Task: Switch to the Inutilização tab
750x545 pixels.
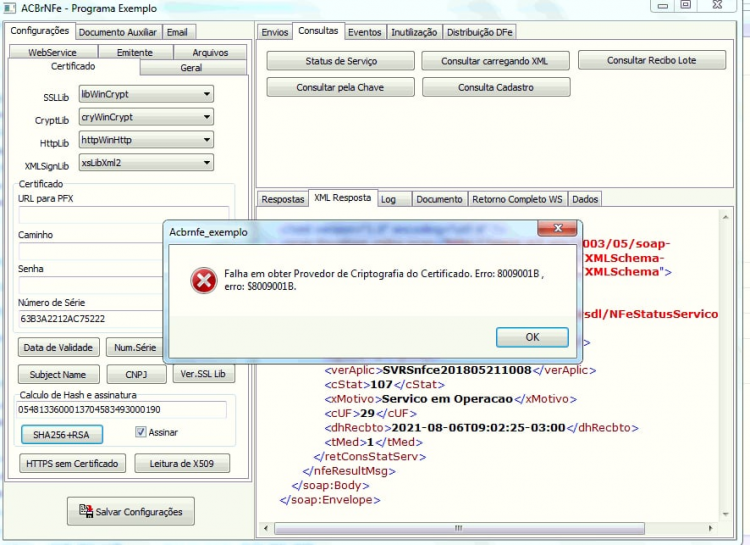Action: [414, 32]
